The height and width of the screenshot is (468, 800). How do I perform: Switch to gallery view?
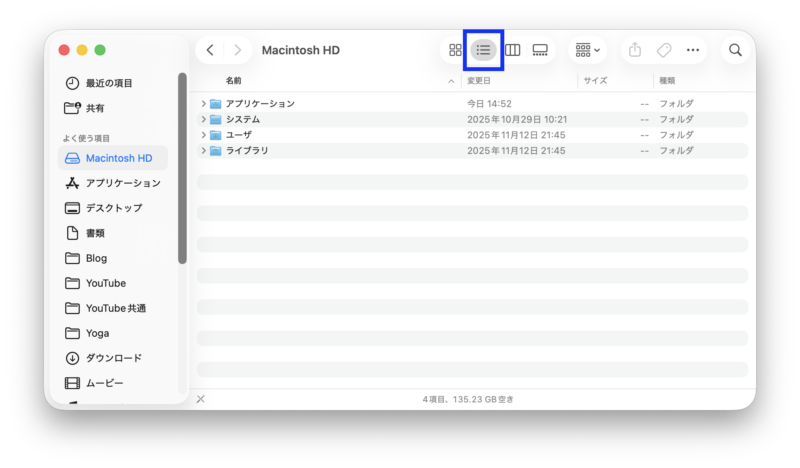540,50
